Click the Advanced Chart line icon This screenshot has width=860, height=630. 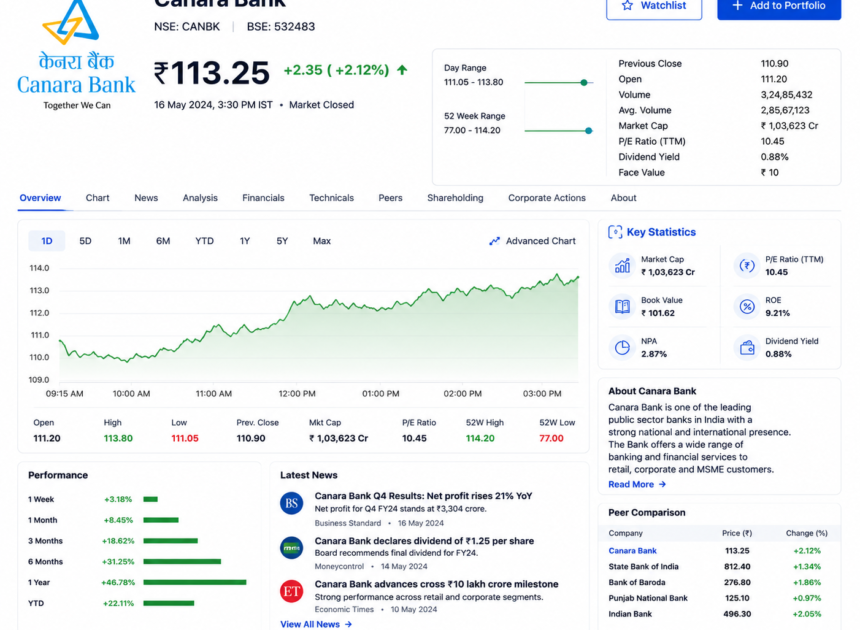pyautogui.click(x=494, y=241)
